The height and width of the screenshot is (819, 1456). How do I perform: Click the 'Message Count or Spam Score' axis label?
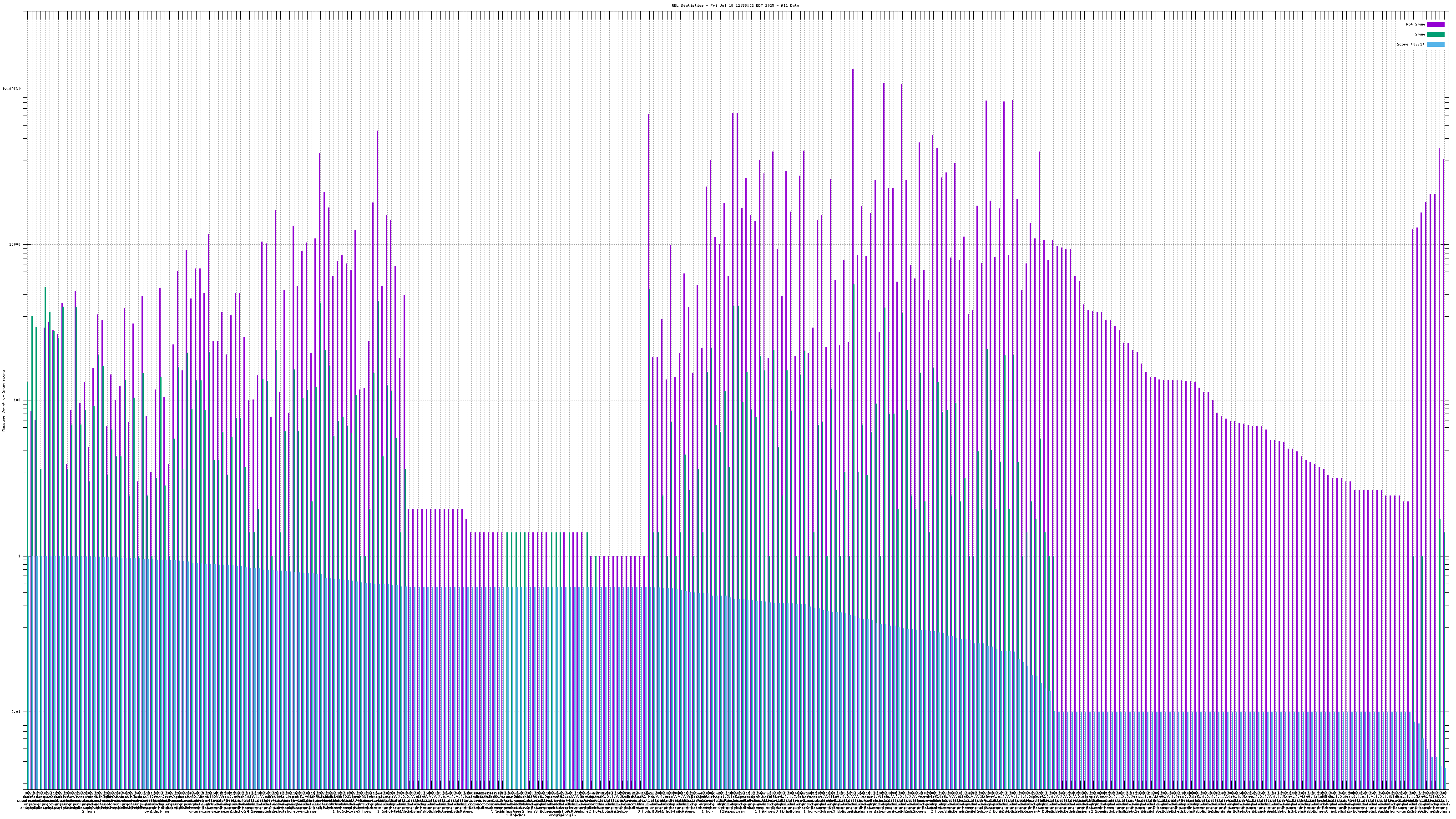click(x=3, y=400)
